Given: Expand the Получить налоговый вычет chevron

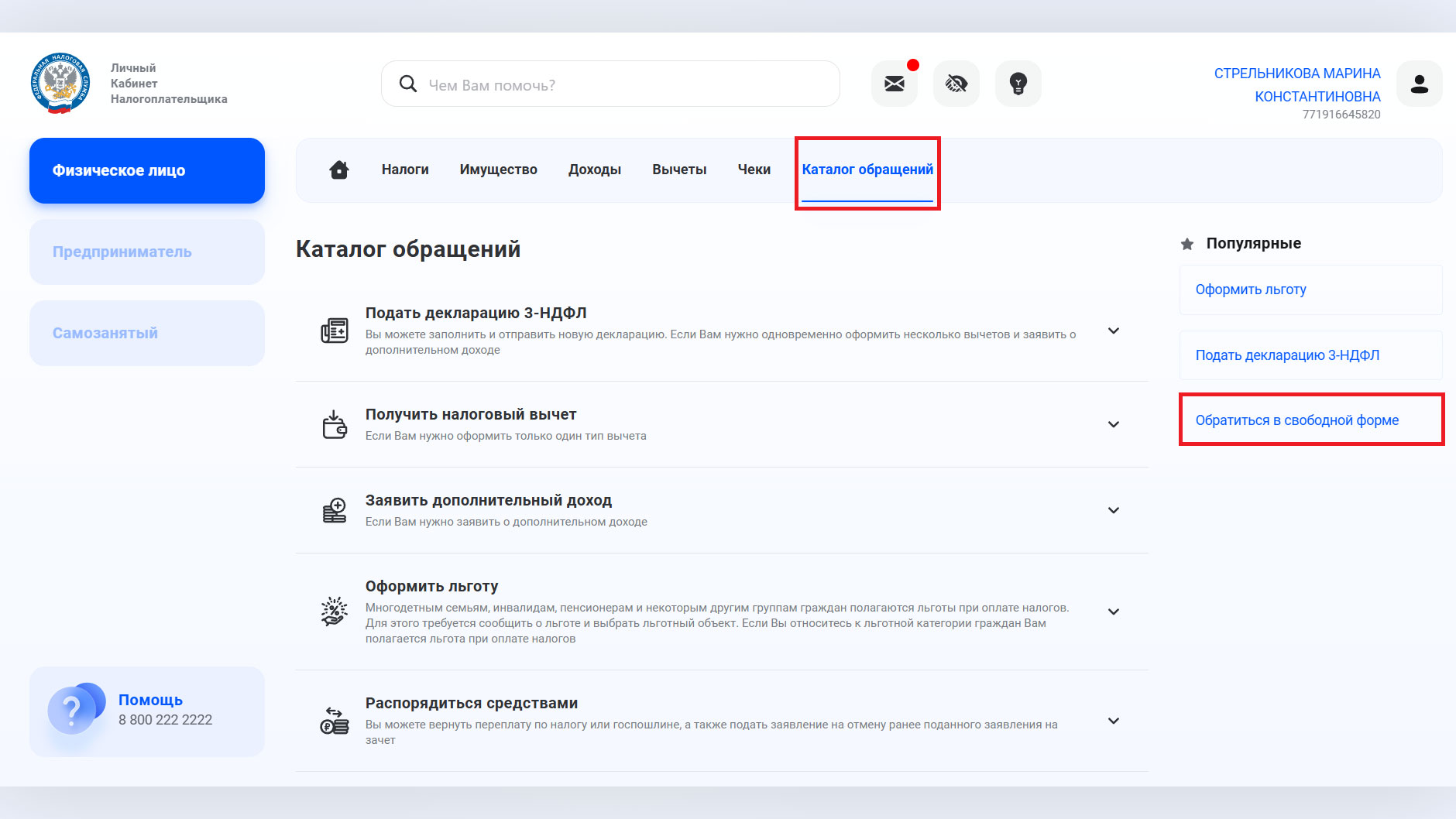Looking at the screenshot, I should [x=1113, y=424].
